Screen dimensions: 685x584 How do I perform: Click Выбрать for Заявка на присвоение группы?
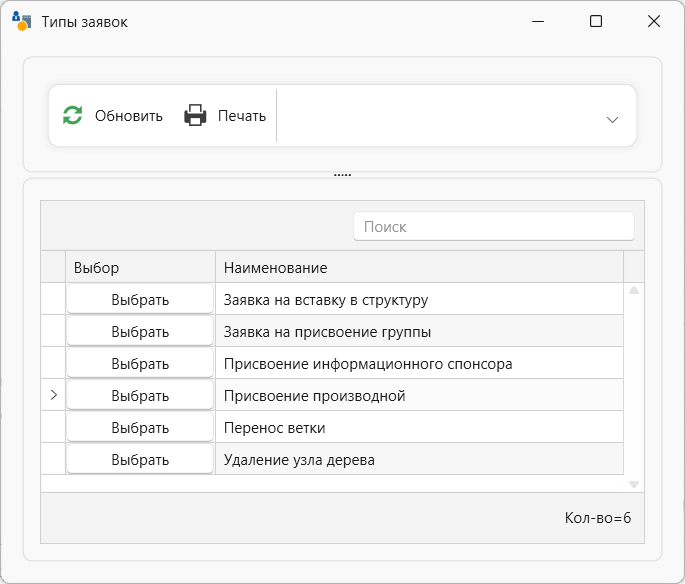click(140, 331)
